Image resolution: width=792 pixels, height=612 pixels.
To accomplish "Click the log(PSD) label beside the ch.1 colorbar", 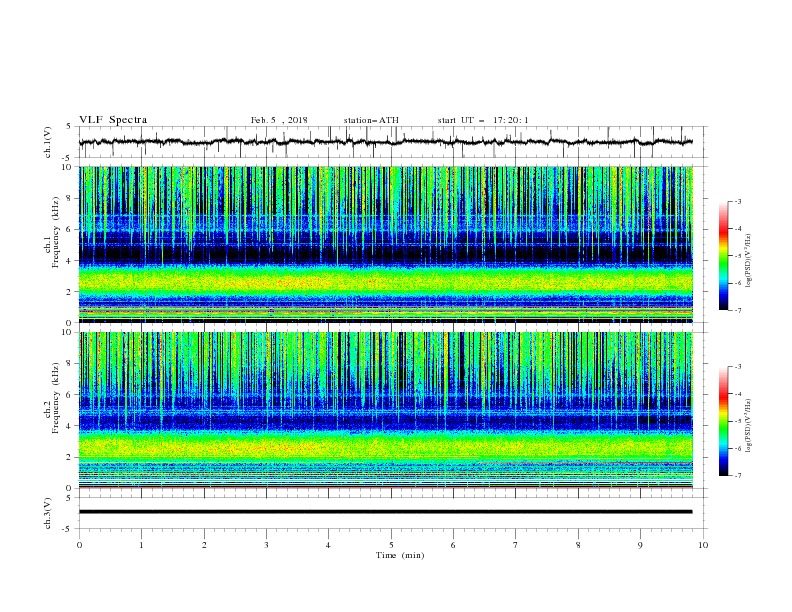I will point(748,261).
